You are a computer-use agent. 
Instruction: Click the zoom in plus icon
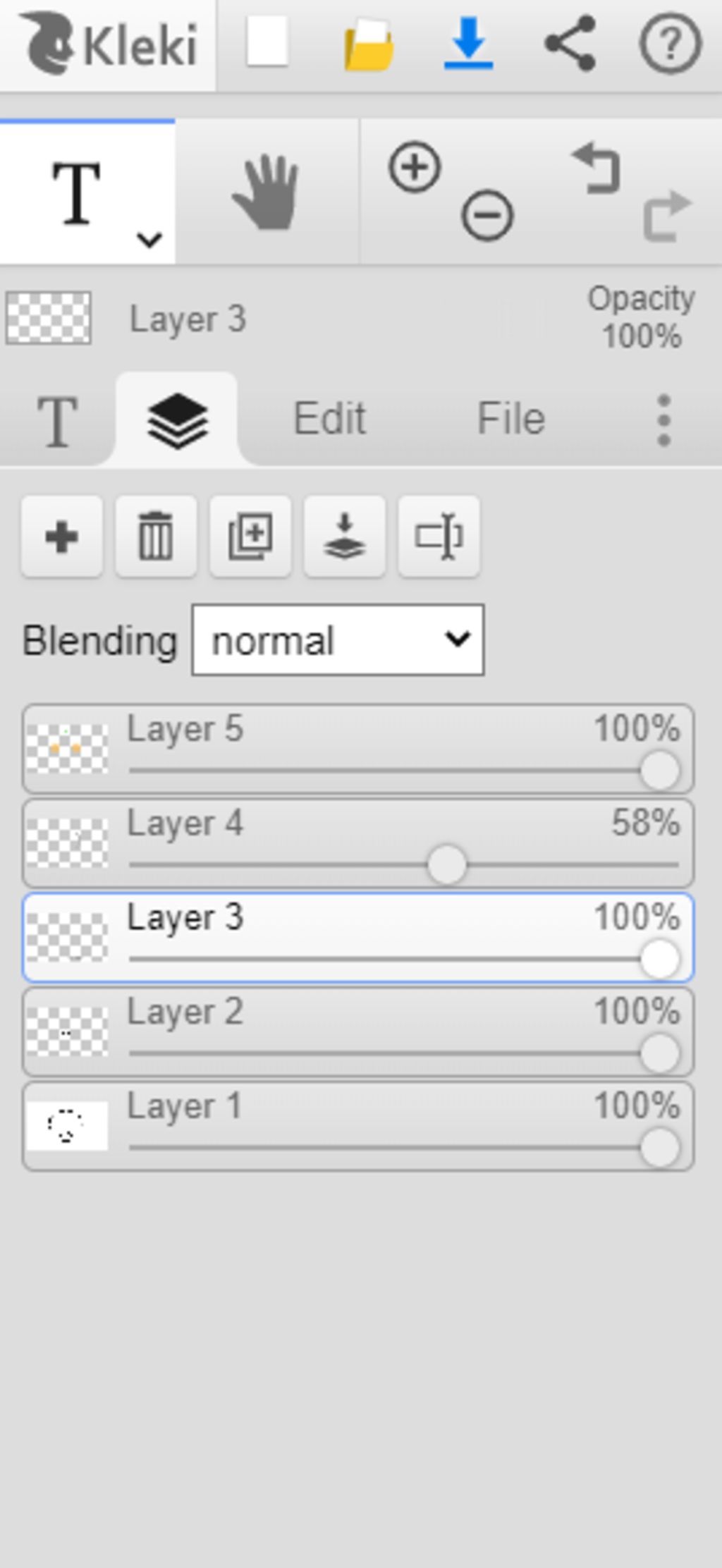(x=415, y=167)
